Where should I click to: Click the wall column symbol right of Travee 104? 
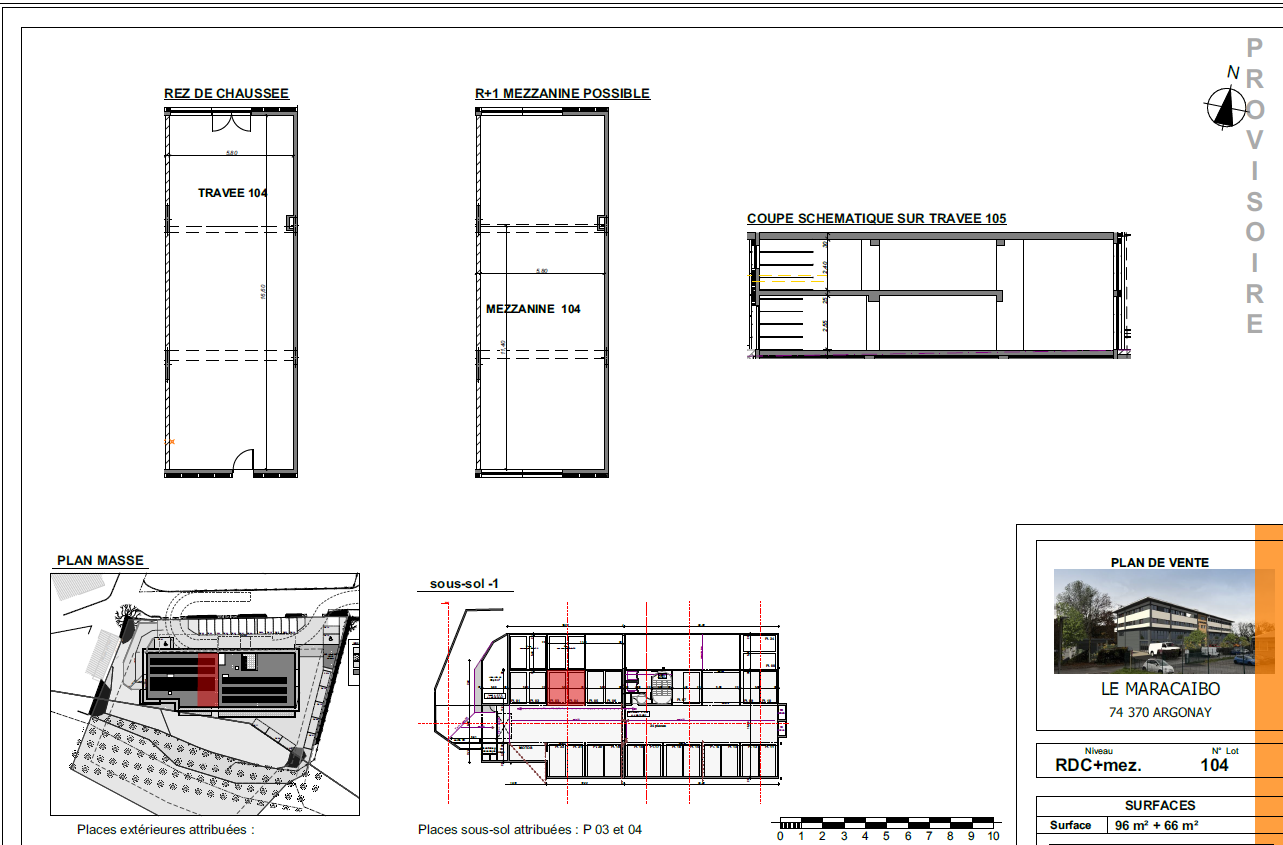(291, 222)
